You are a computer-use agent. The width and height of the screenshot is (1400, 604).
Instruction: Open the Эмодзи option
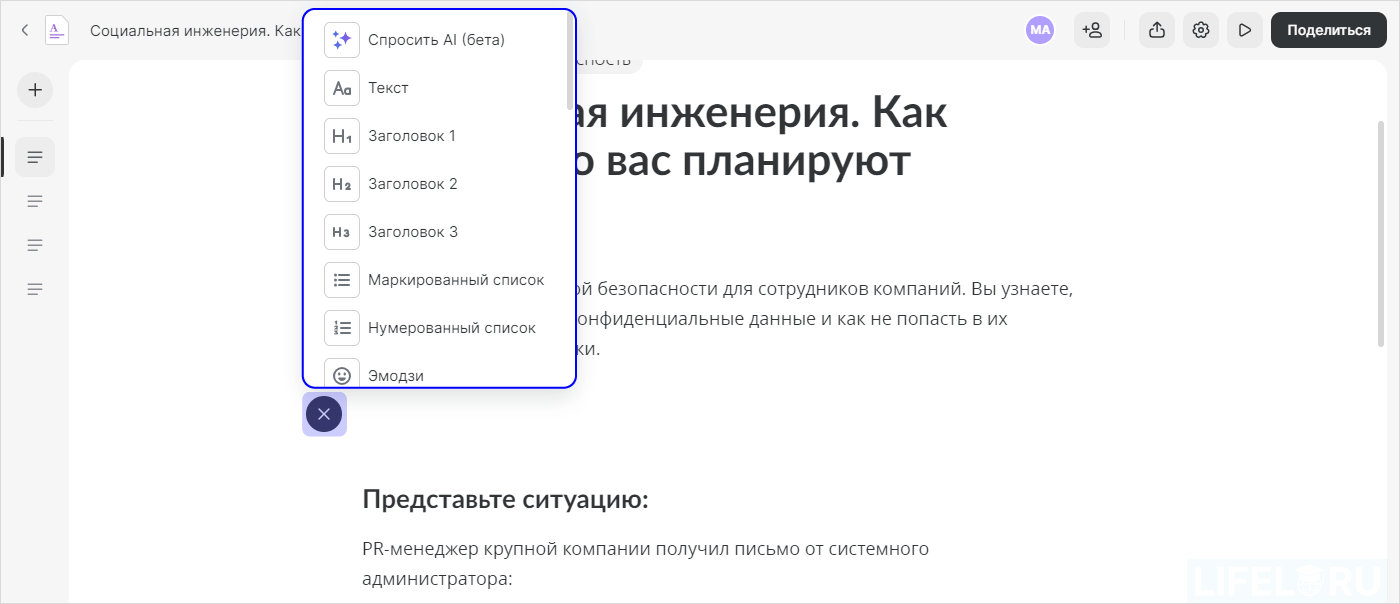pyautogui.click(x=396, y=374)
